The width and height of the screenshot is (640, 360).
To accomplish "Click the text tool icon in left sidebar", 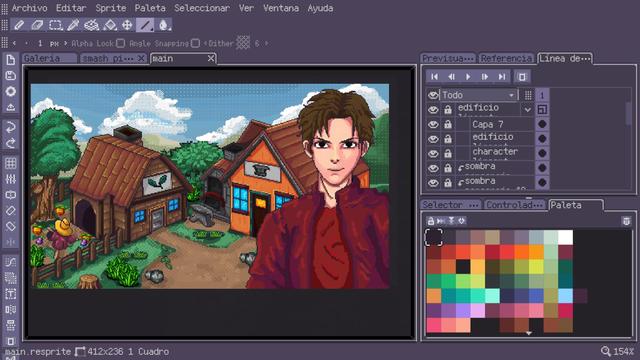I will pos(11,294).
